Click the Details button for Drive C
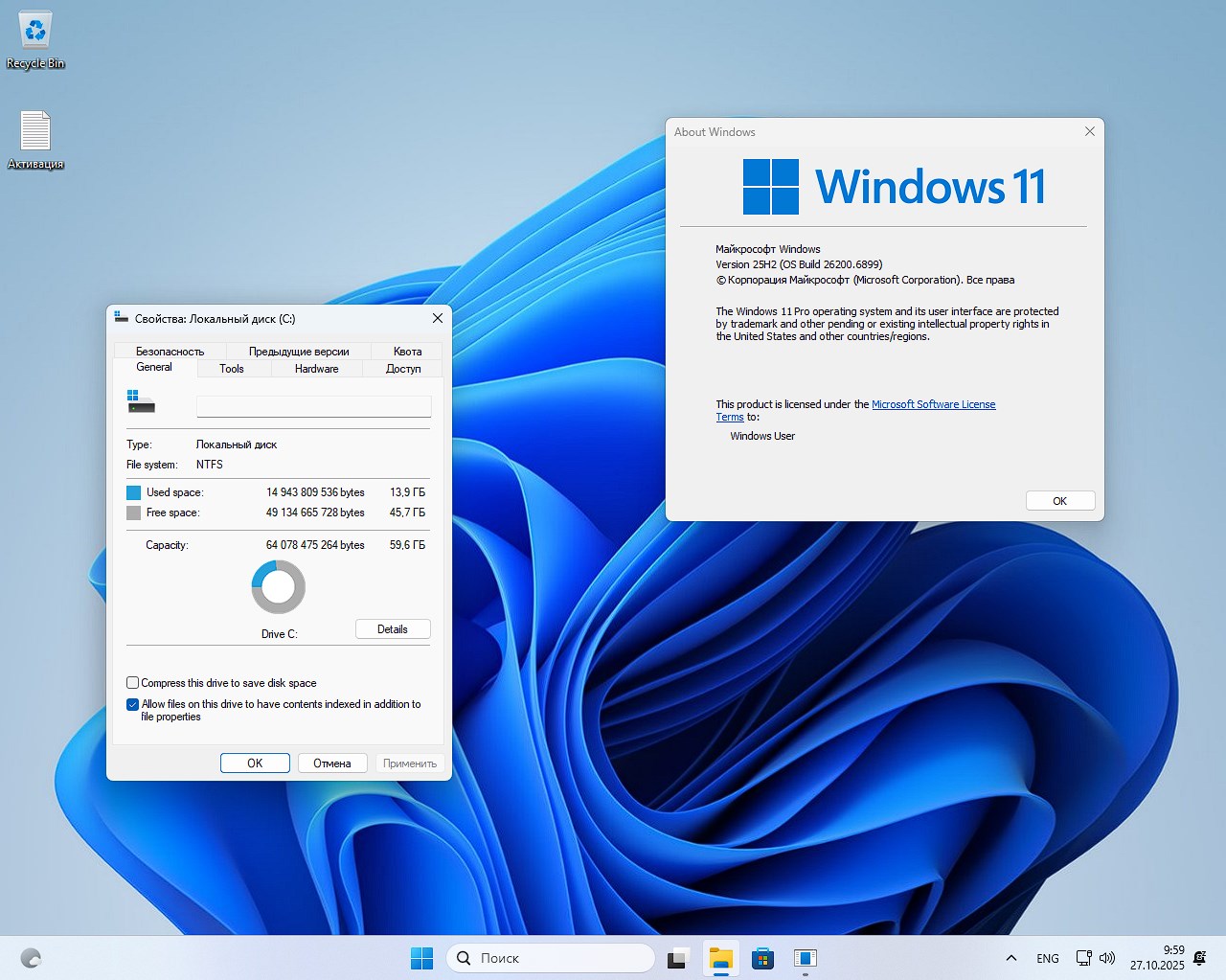 [393, 629]
